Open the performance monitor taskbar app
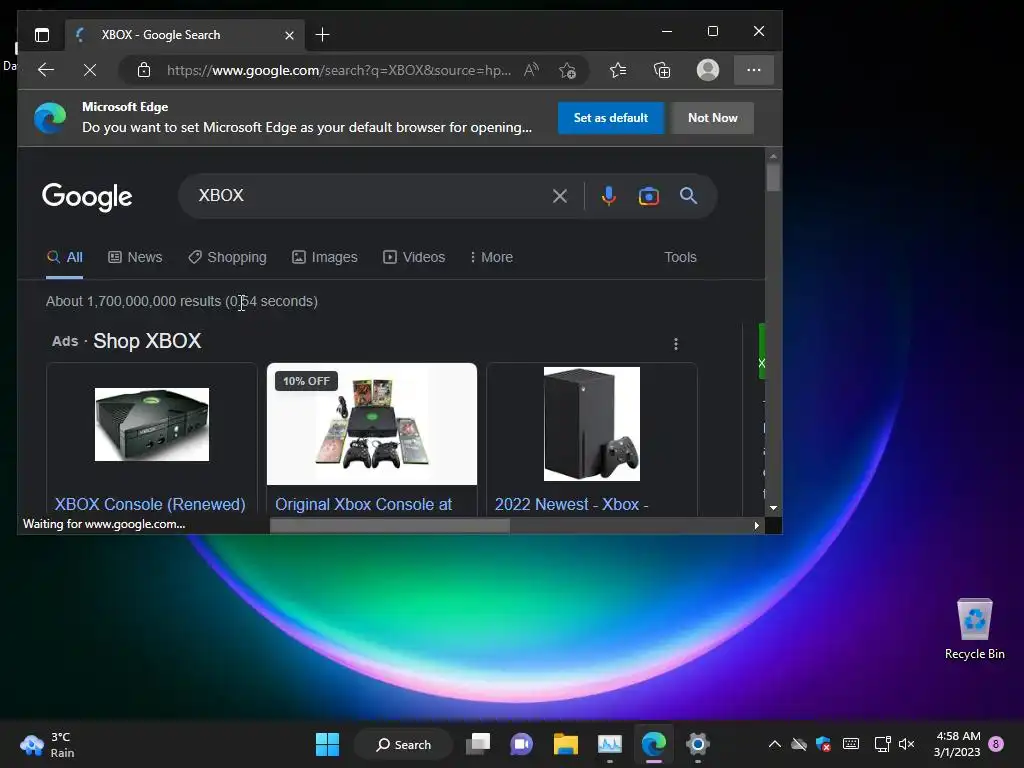The height and width of the screenshot is (768, 1024). (610, 744)
